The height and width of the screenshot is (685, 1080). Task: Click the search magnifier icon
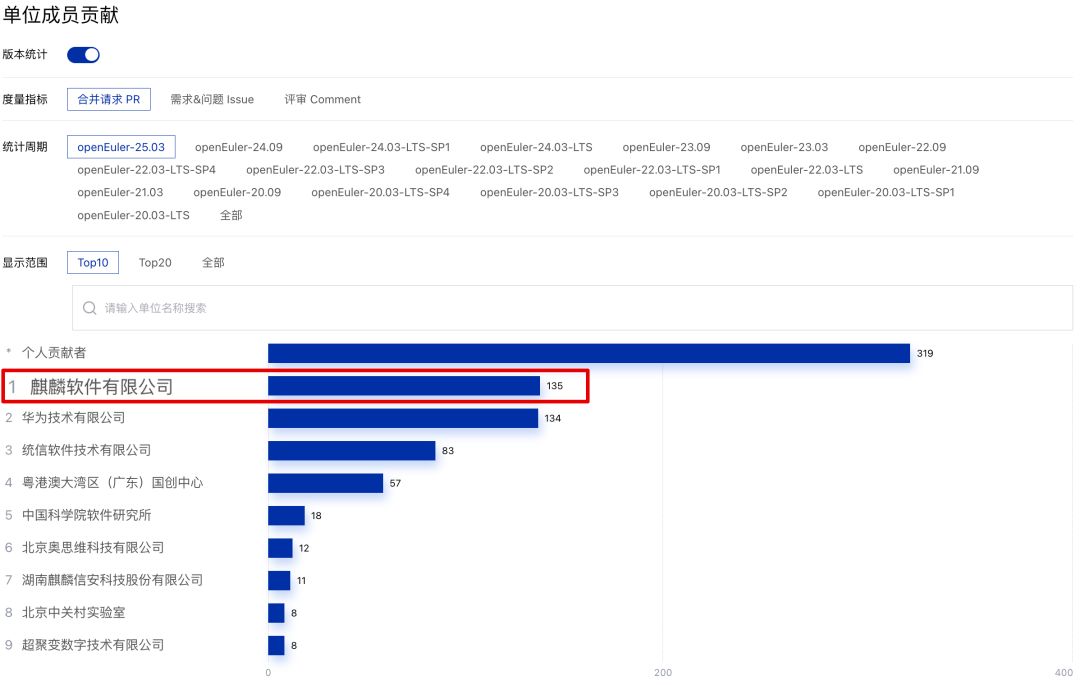click(x=90, y=308)
